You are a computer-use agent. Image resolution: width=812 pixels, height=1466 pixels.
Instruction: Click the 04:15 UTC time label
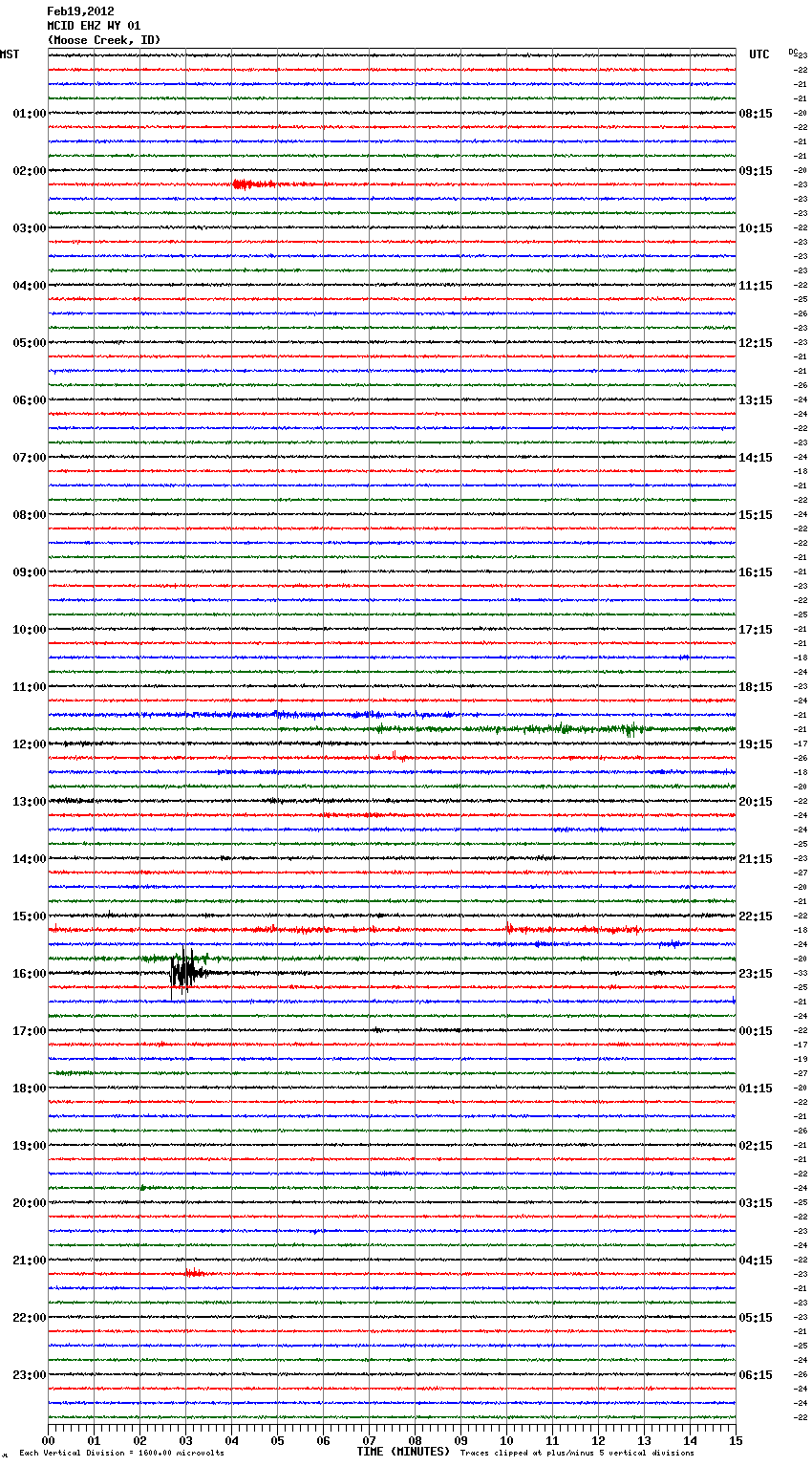(x=756, y=1261)
